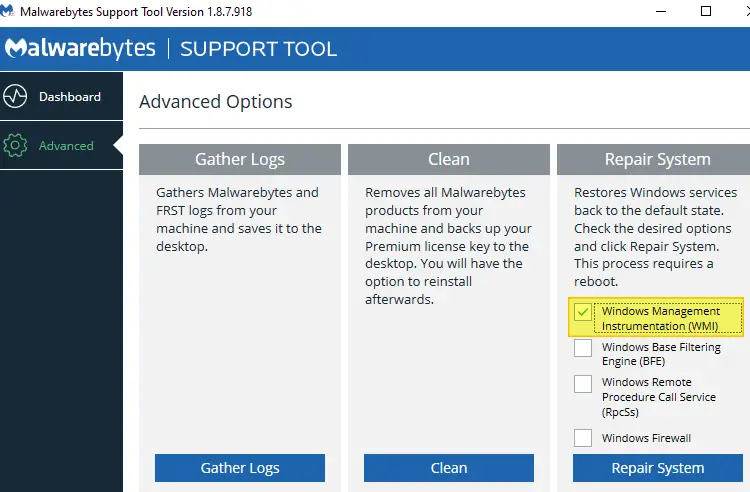Click the blue Repair System button
Viewport: 750px width, 492px height.
658,468
